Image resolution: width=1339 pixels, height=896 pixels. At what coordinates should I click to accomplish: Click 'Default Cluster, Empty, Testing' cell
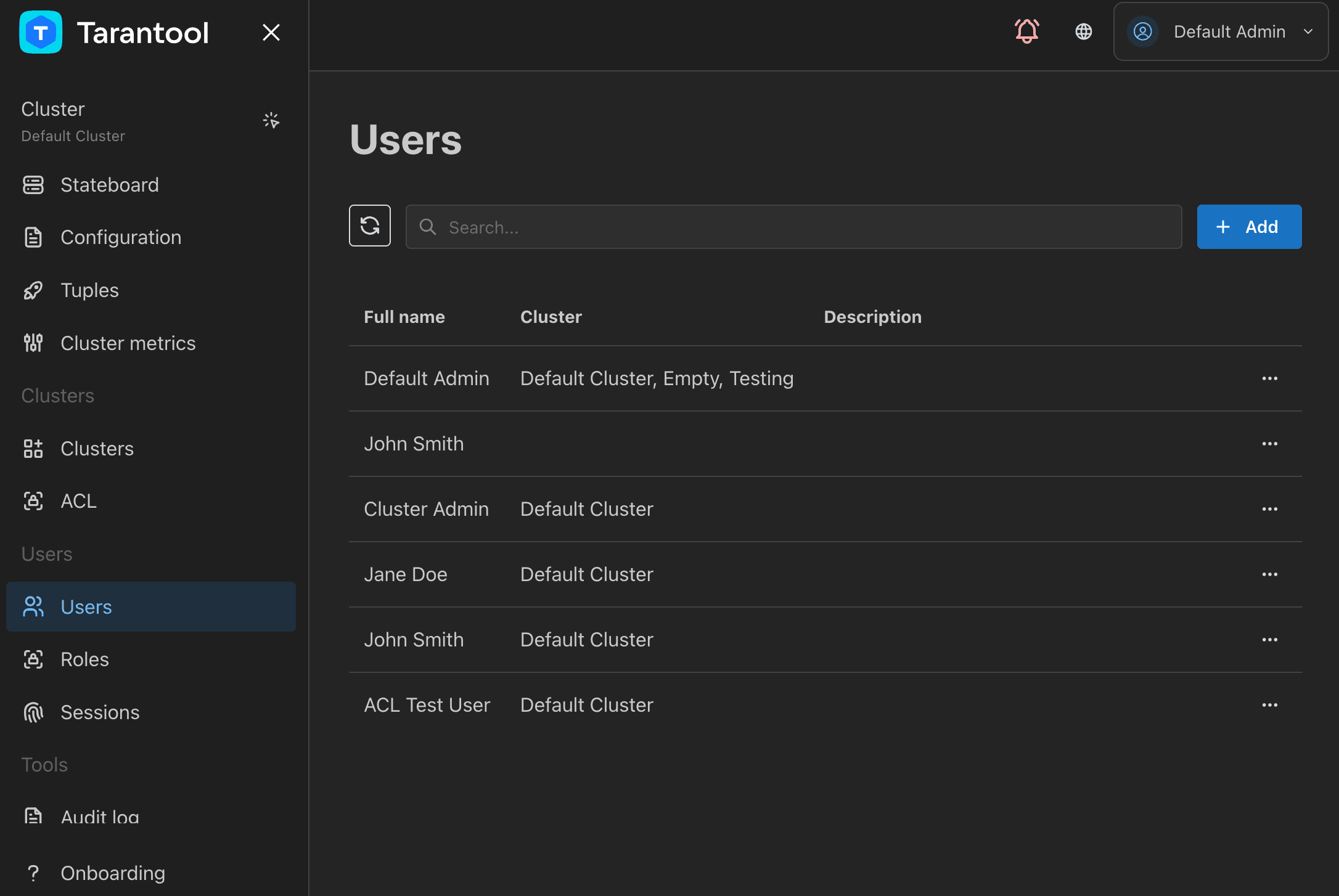657,378
